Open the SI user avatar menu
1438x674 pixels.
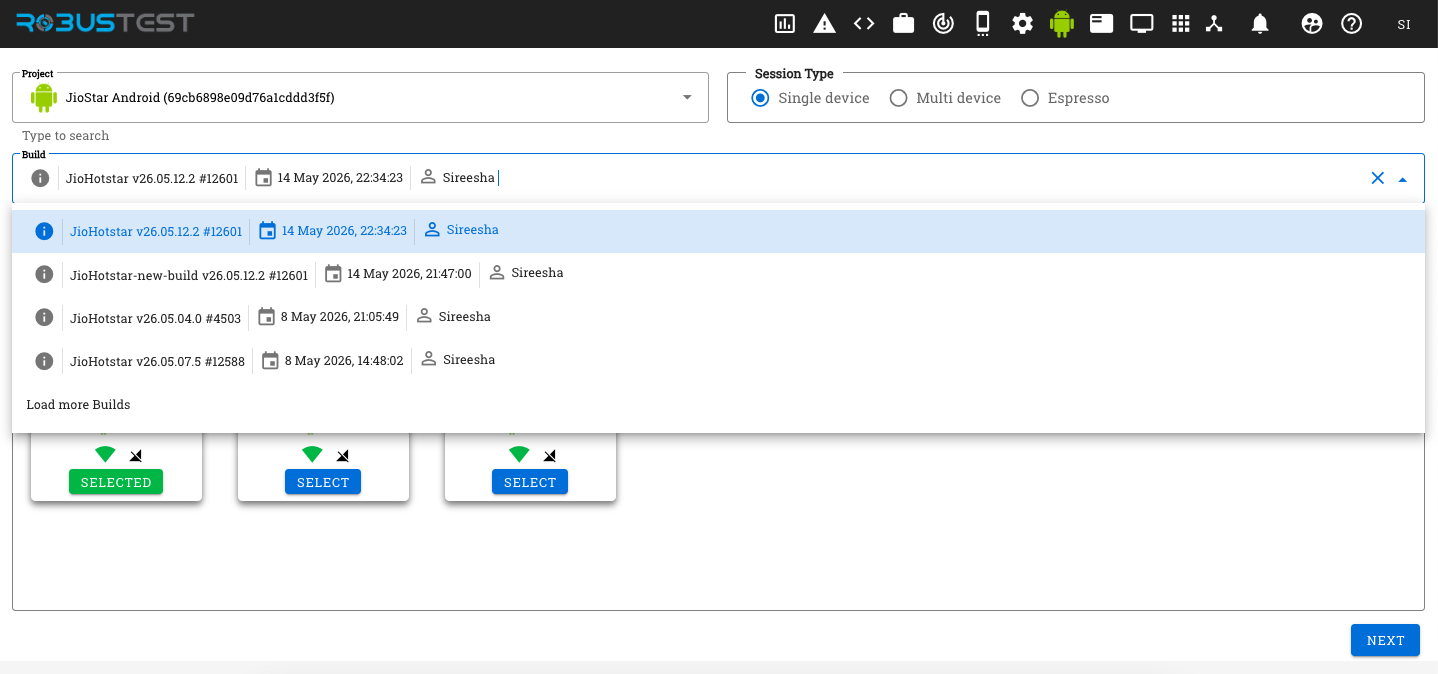coord(1404,24)
